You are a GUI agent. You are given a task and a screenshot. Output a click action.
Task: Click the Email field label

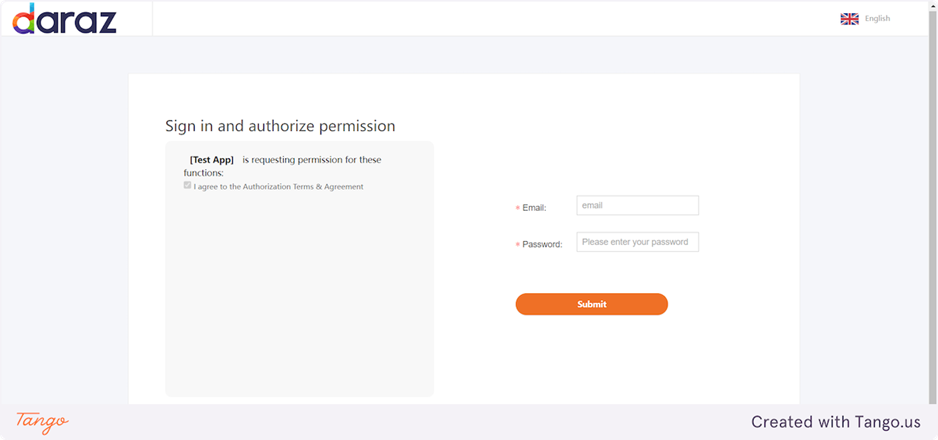pyautogui.click(x=534, y=208)
